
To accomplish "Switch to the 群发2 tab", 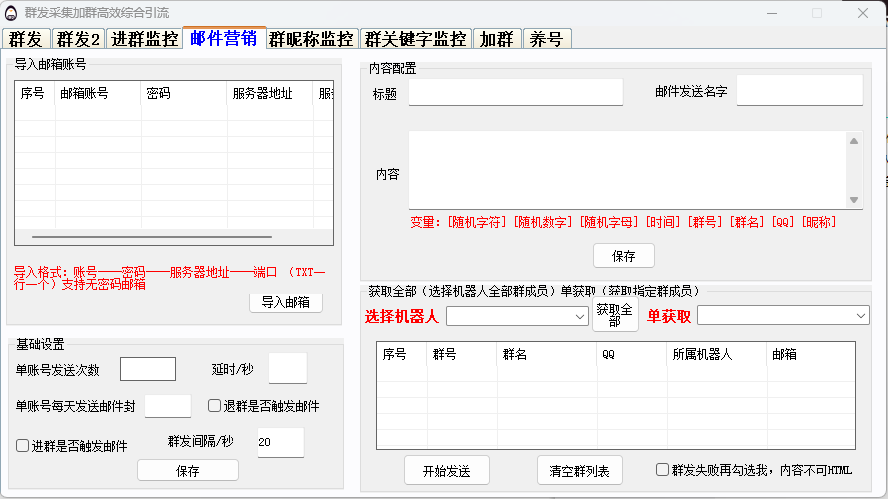I will coord(77,39).
